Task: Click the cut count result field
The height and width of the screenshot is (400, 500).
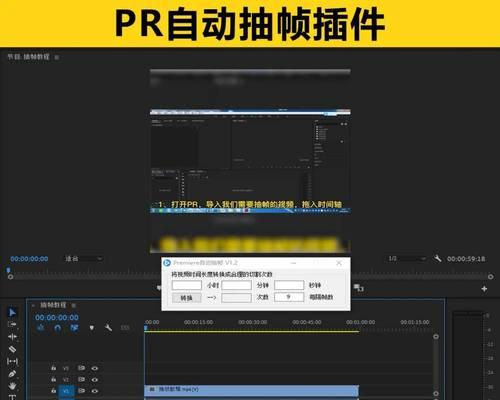Action: click(237, 297)
